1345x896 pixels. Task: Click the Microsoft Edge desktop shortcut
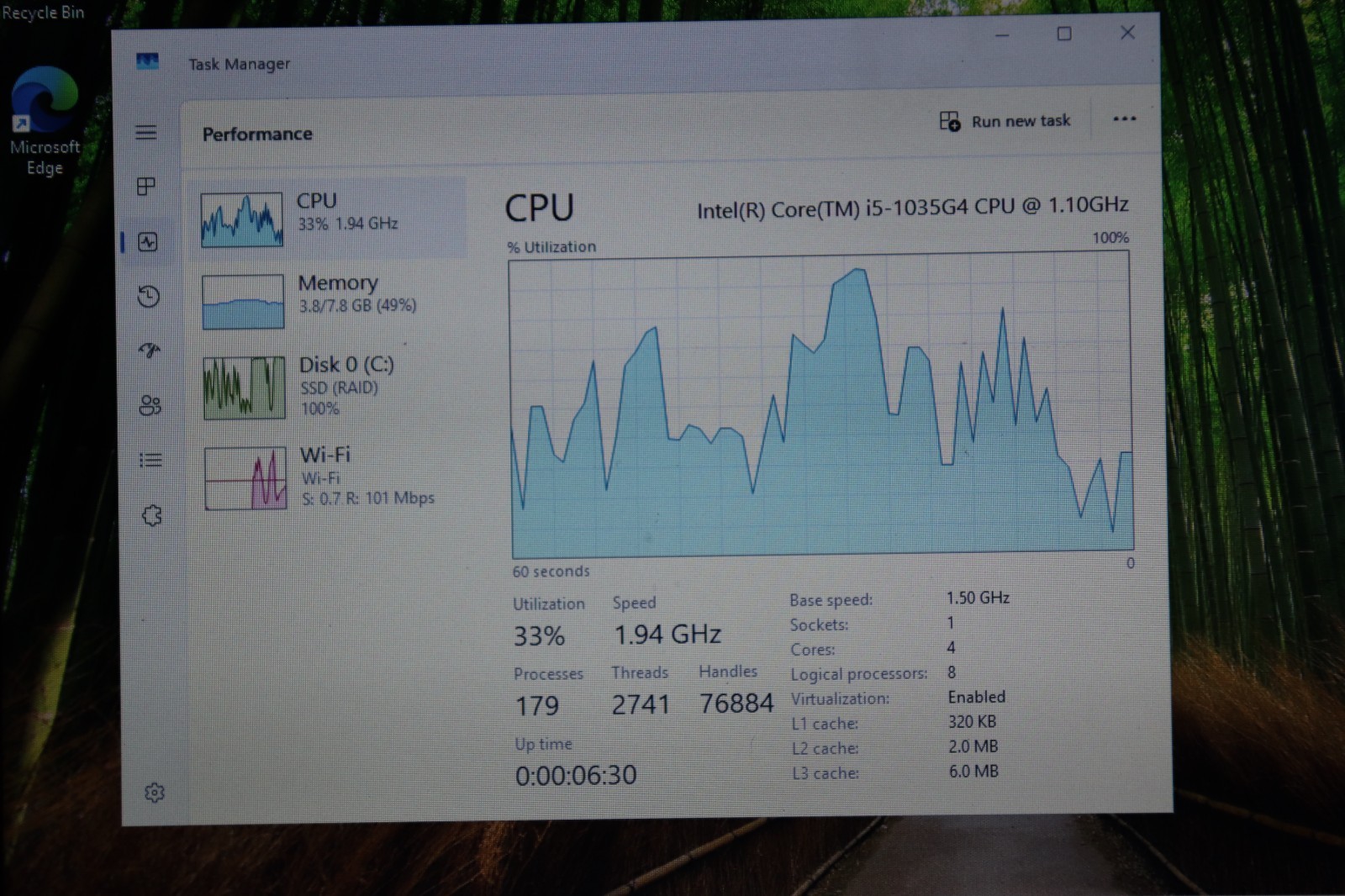(x=45, y=121)
